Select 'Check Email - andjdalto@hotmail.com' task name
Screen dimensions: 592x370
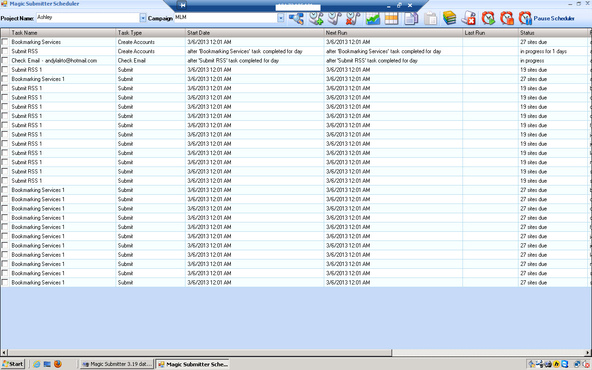pyautogui.click(x=54, y=60)
